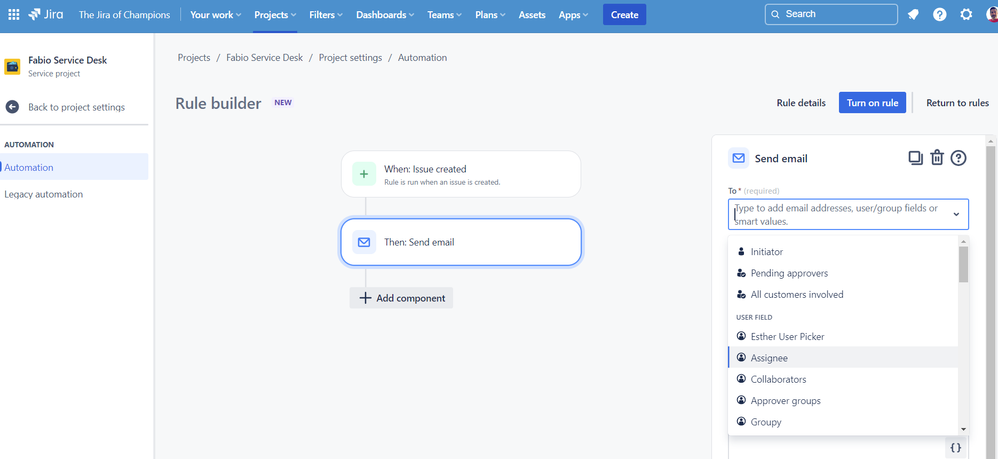Open help for Send email component

[959, 158]
